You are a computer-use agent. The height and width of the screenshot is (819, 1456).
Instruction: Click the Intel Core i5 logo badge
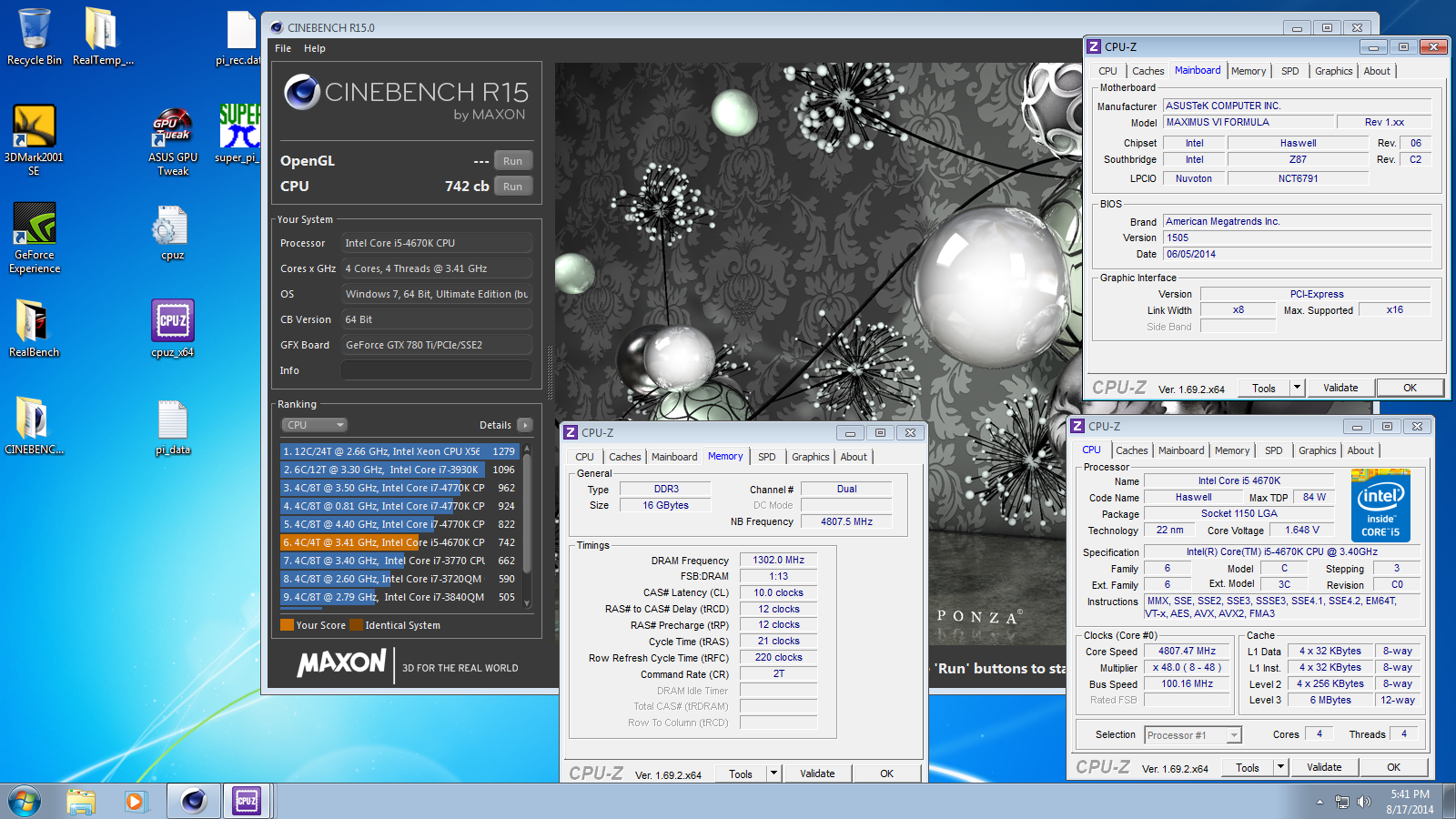click(1380, 505)
